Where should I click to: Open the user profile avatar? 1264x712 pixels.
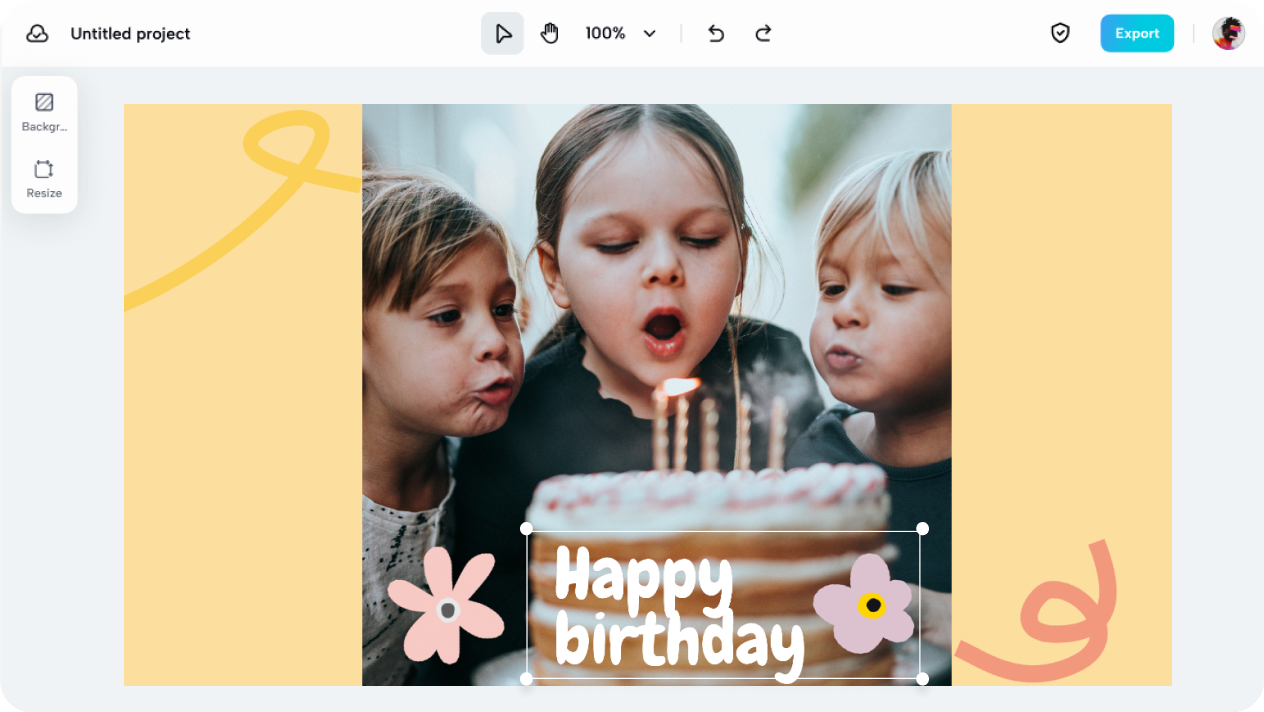[1229, 33]
